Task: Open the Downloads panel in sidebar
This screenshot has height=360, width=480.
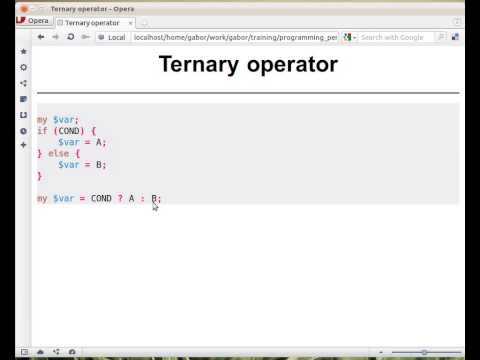Action: pos(23,115)
